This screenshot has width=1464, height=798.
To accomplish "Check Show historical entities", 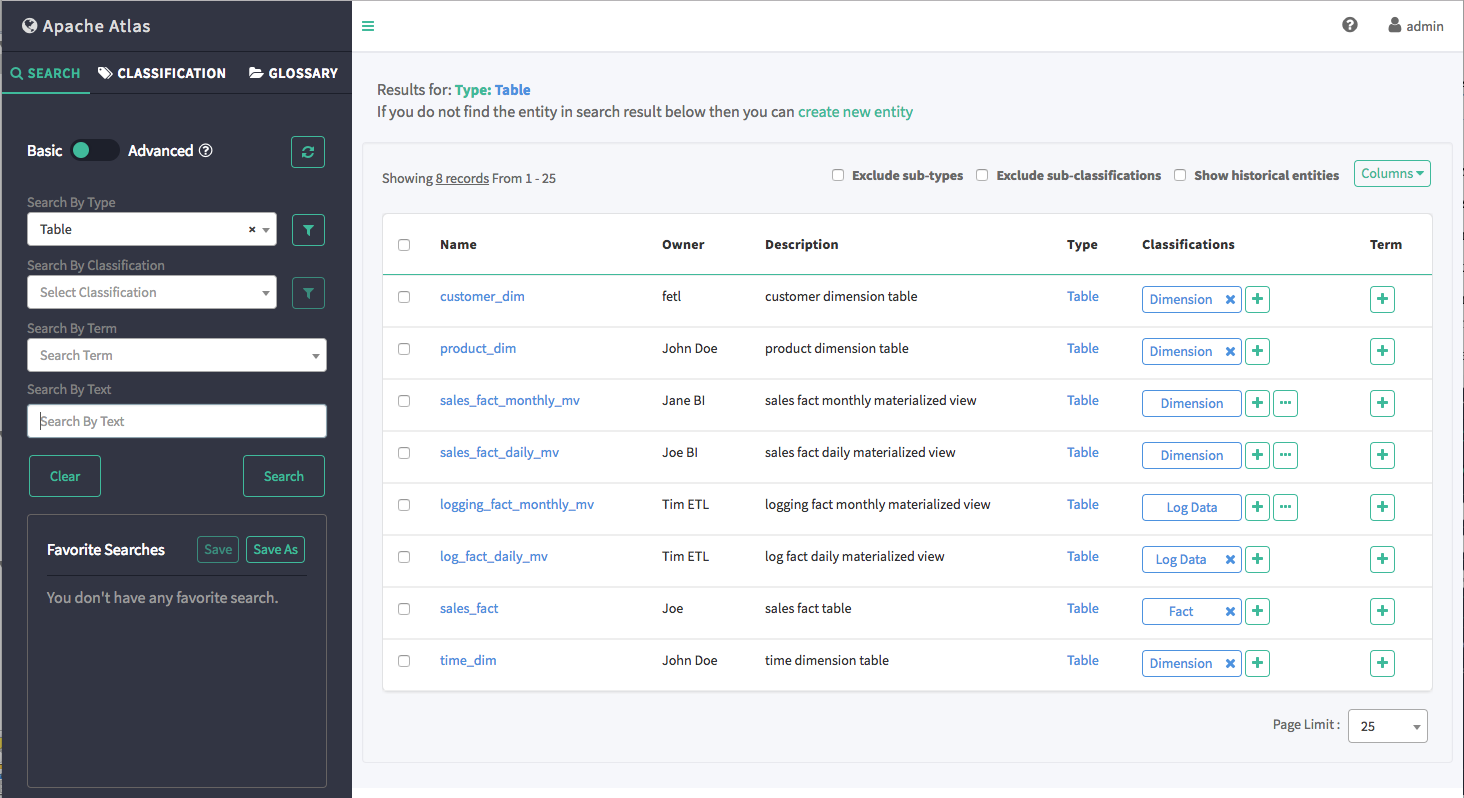I will click(1180, 175).
